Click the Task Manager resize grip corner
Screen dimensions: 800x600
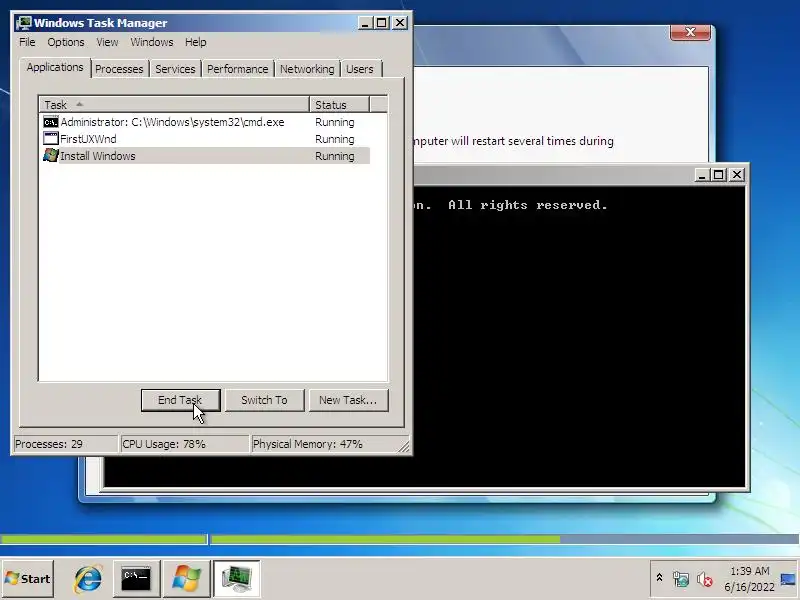[404, 446]
